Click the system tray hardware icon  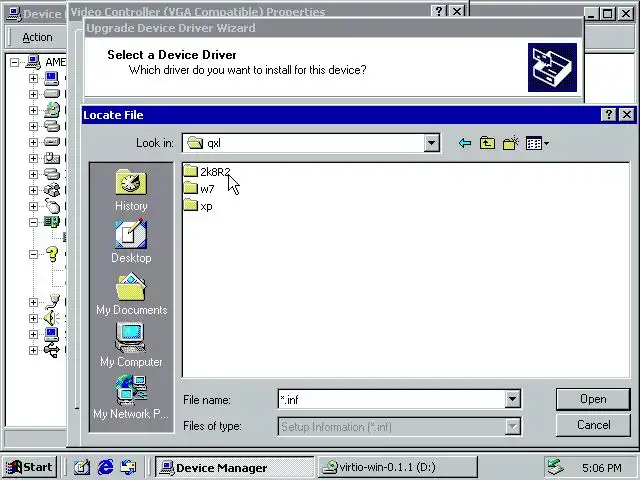[x=556, y=467]
